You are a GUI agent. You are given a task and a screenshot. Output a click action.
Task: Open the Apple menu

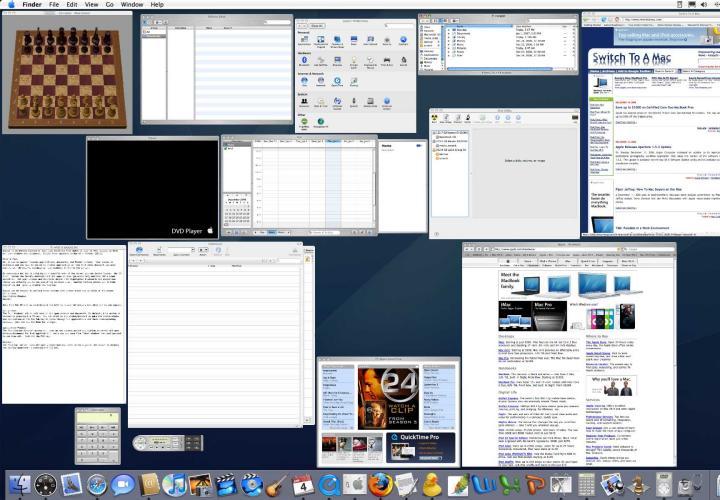(9, 5)
